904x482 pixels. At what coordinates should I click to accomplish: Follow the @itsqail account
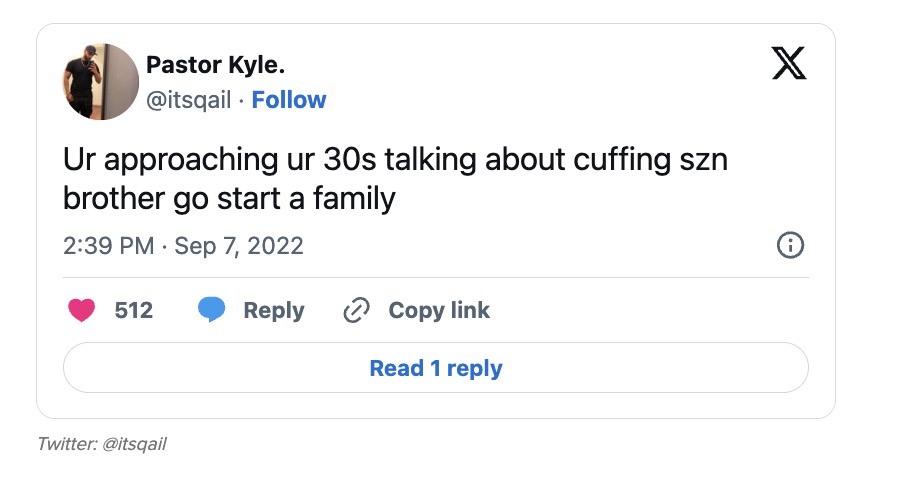click(x=289, y=100)
